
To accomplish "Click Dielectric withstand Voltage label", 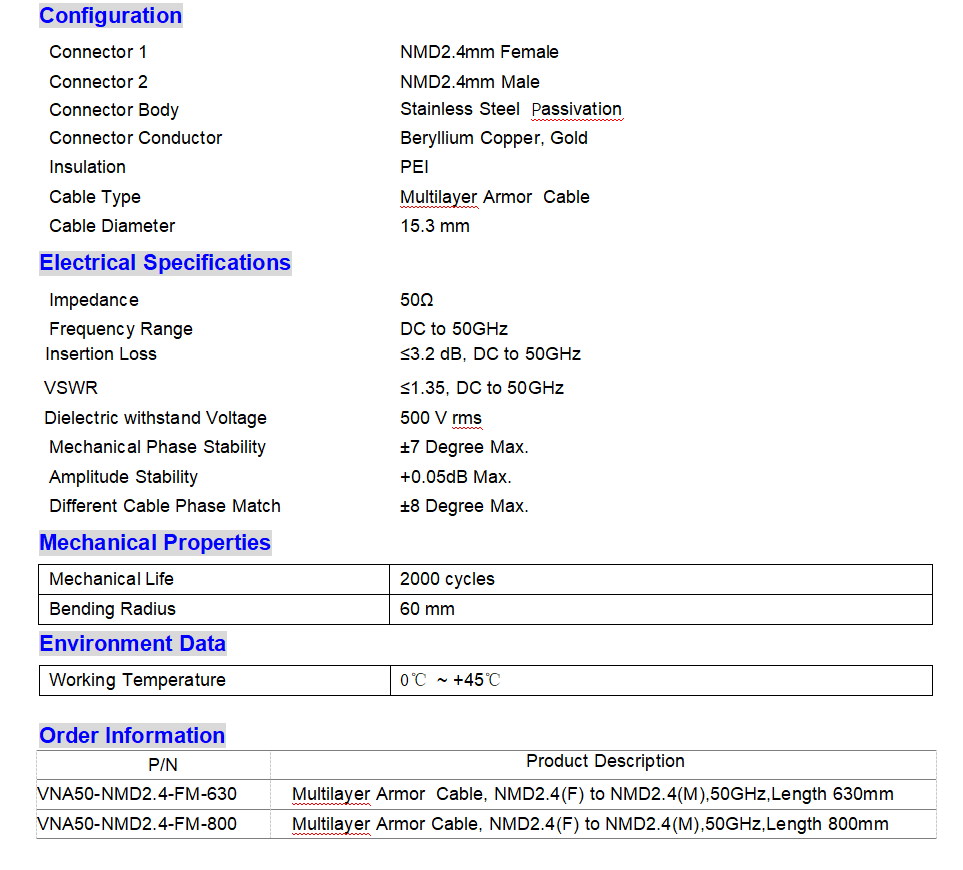I will pos(155,418).
